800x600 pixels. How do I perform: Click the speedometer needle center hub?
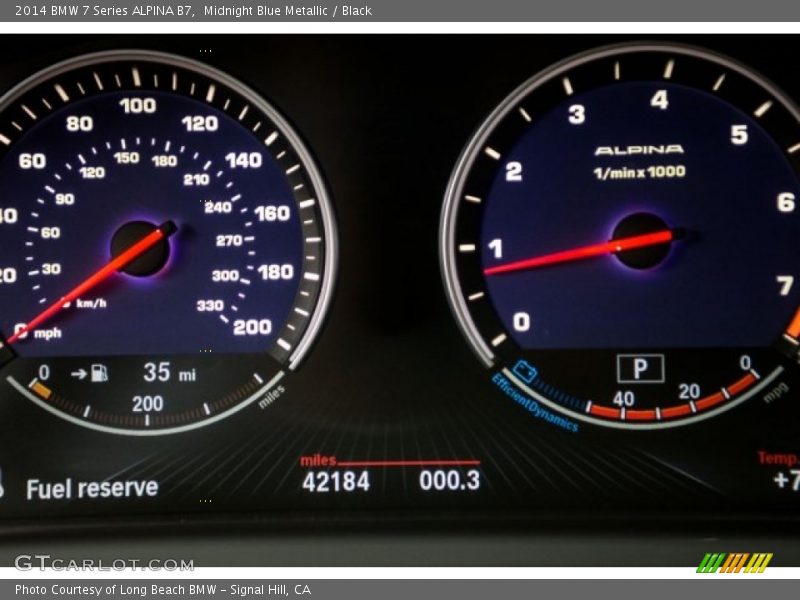tap(140, 248)
